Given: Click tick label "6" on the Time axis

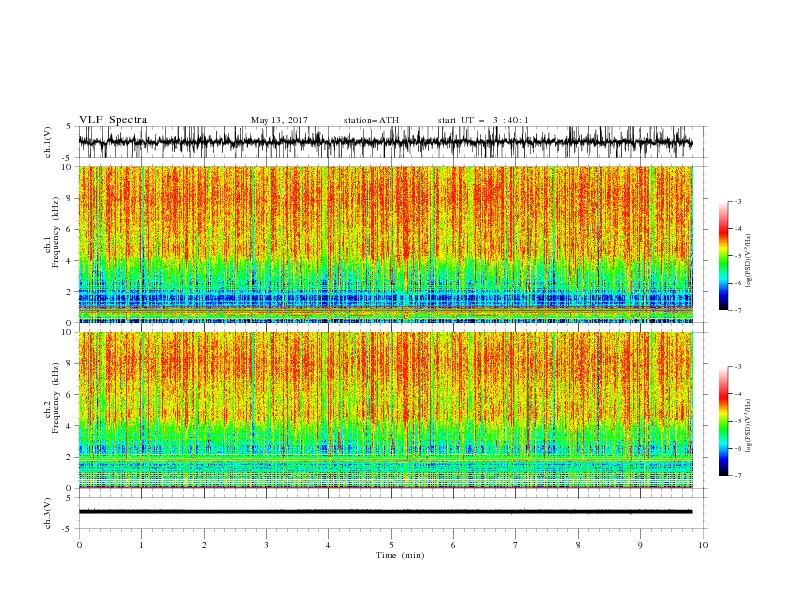Looking at the screenshot, I should coord(453,545).
